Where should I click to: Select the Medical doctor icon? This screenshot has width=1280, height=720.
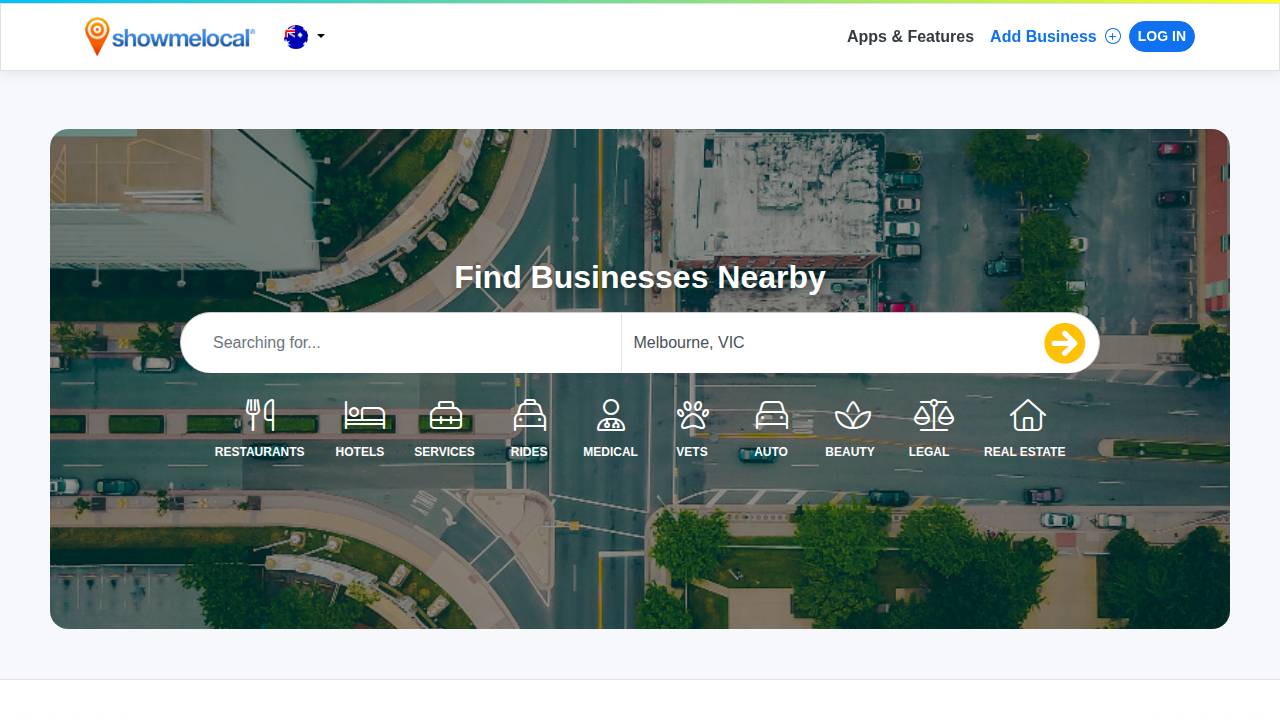[x=610, y=415]
